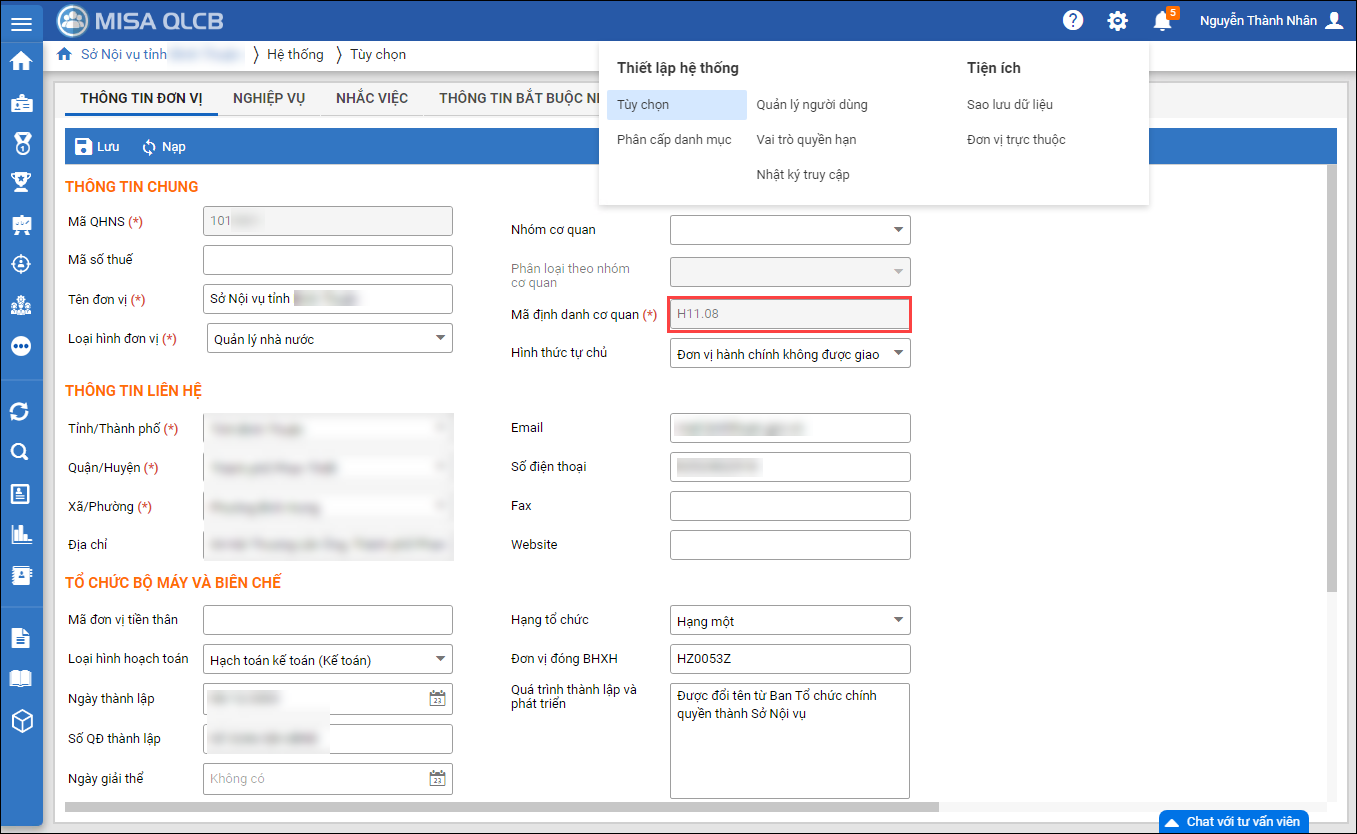Click the refresh sync sidebar icon
This screenshot has height=834, width=1357.
[20, 411]
